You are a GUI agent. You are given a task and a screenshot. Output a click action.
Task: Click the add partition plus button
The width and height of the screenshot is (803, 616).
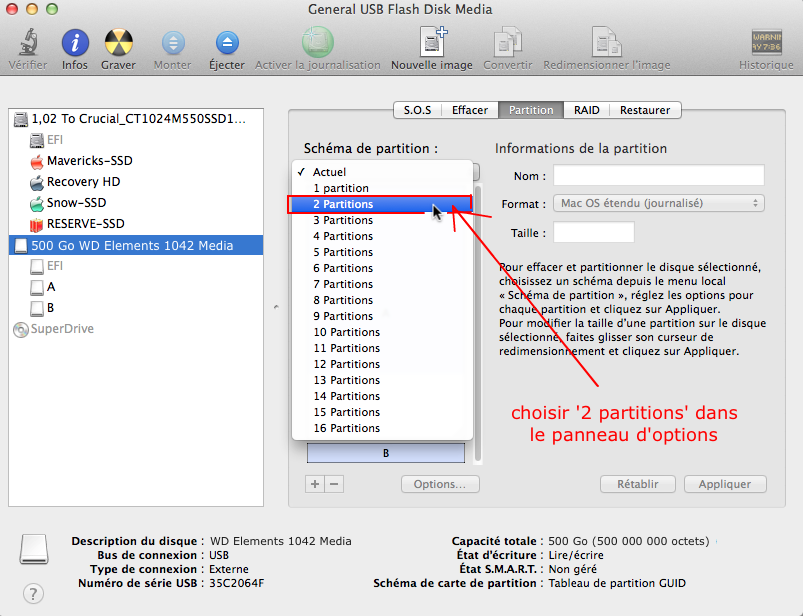315,484
